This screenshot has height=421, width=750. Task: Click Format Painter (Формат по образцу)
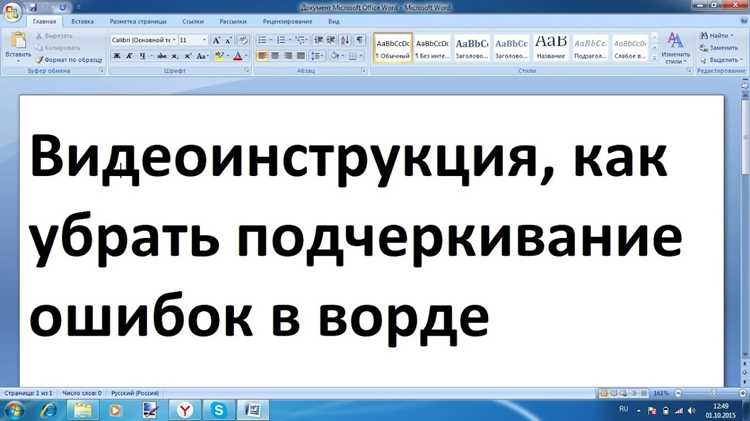tap(69, 60)
